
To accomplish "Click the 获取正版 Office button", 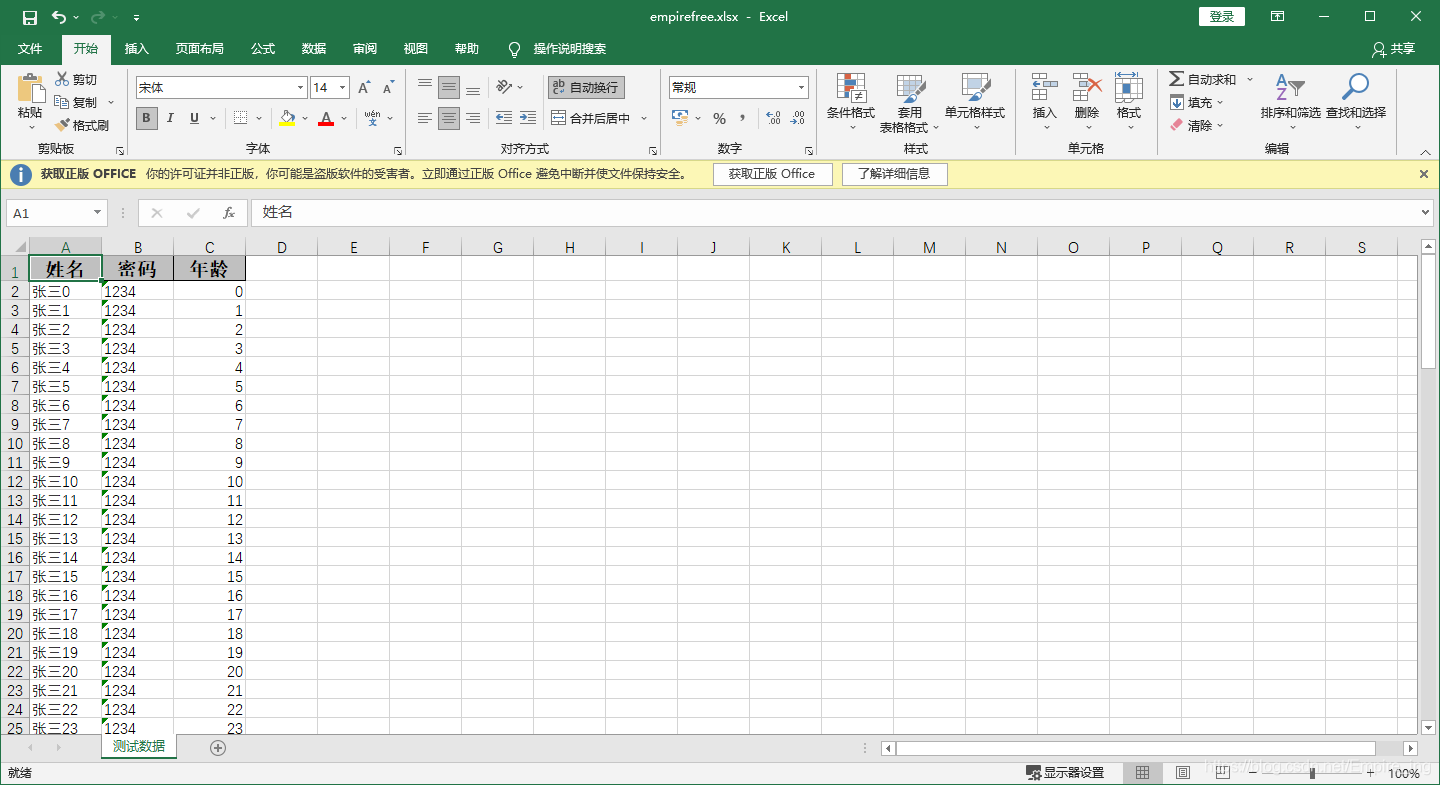I will pyautogui.click(x=773, y=174).
